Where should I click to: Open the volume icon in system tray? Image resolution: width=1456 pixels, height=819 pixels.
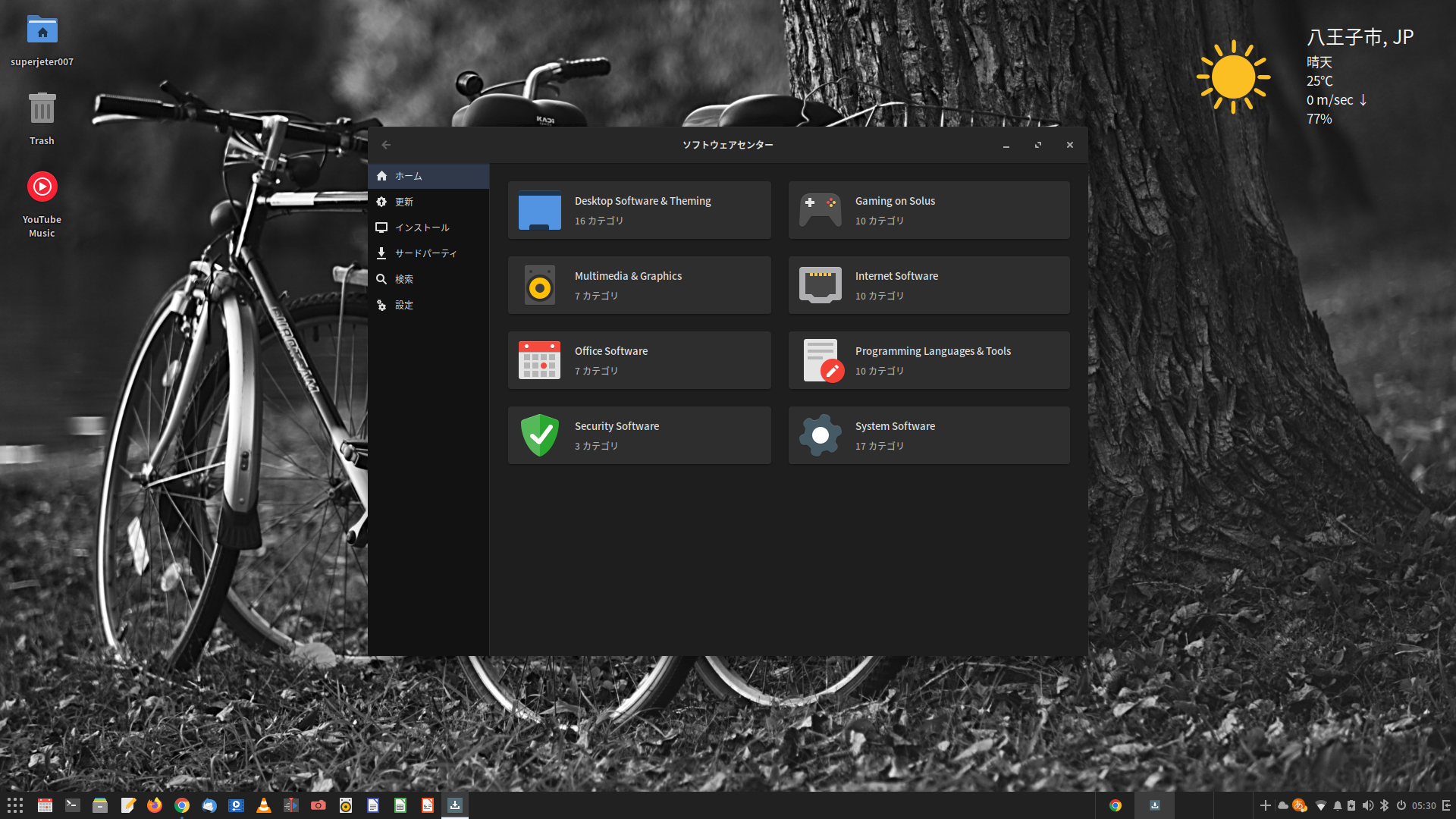click(1367, 805)
